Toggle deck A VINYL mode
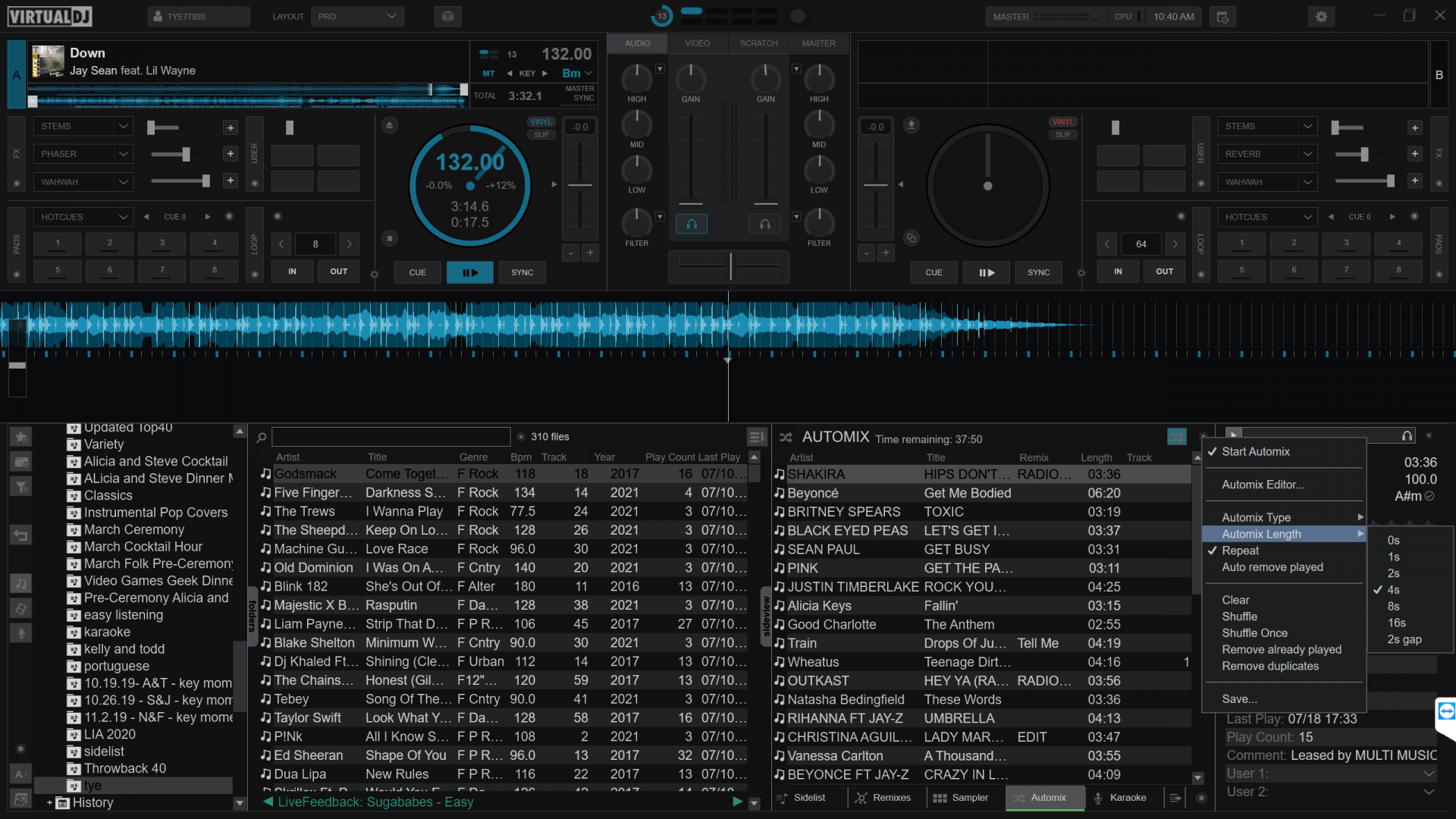Image resolution: width=1456 pixels, height=819 pixels. pyautogui.click(x=541, y=122)
